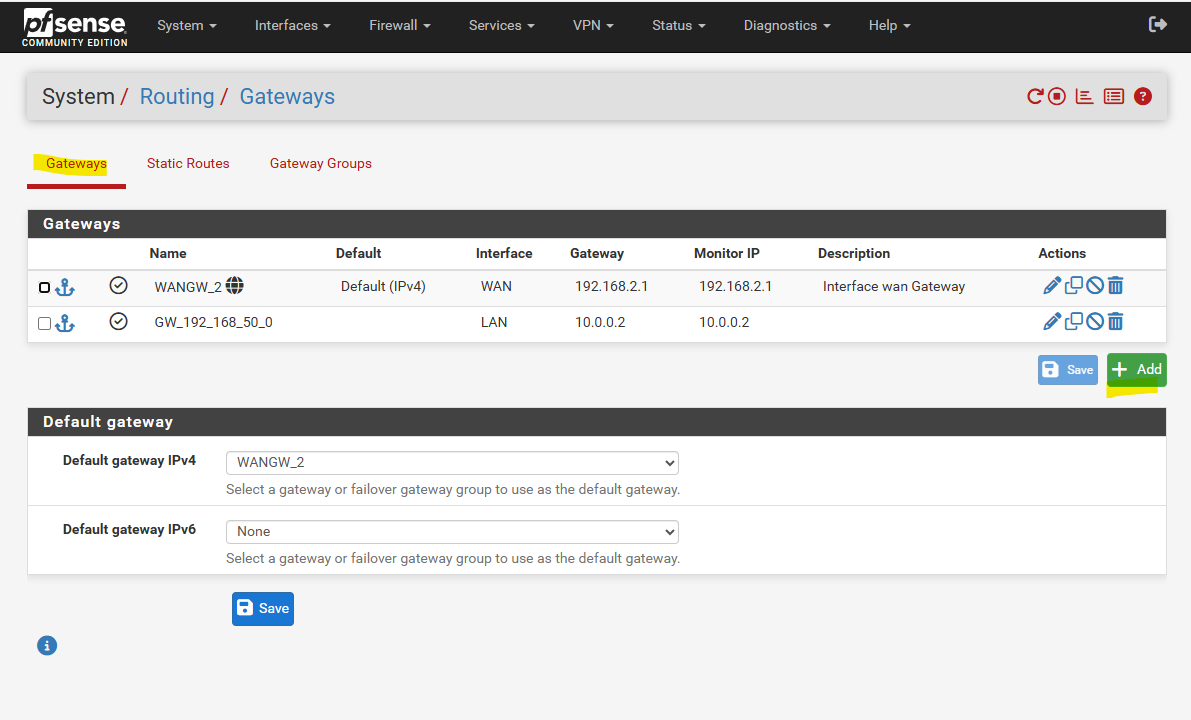Click gateway address 192.168.2.1 in the Gateway column

point(611,286)
